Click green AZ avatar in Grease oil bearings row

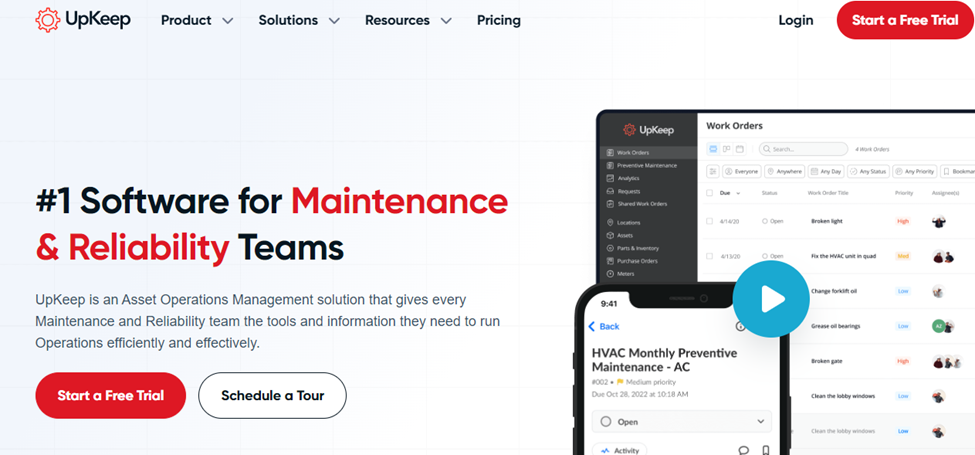(x=938, y=326)
